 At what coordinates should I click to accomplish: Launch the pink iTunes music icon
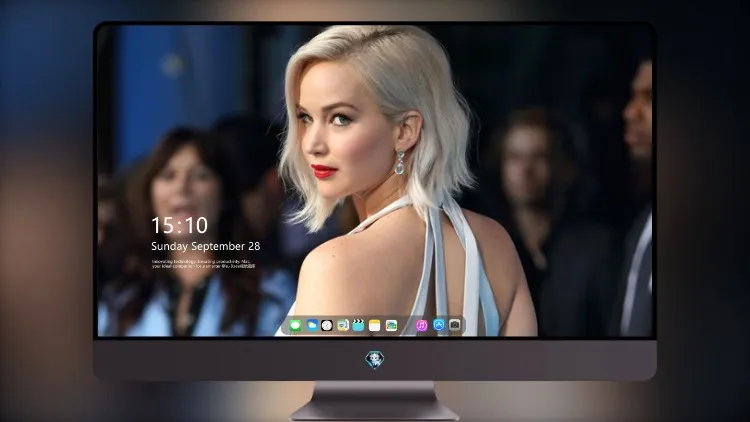click(x=421, y=326)
